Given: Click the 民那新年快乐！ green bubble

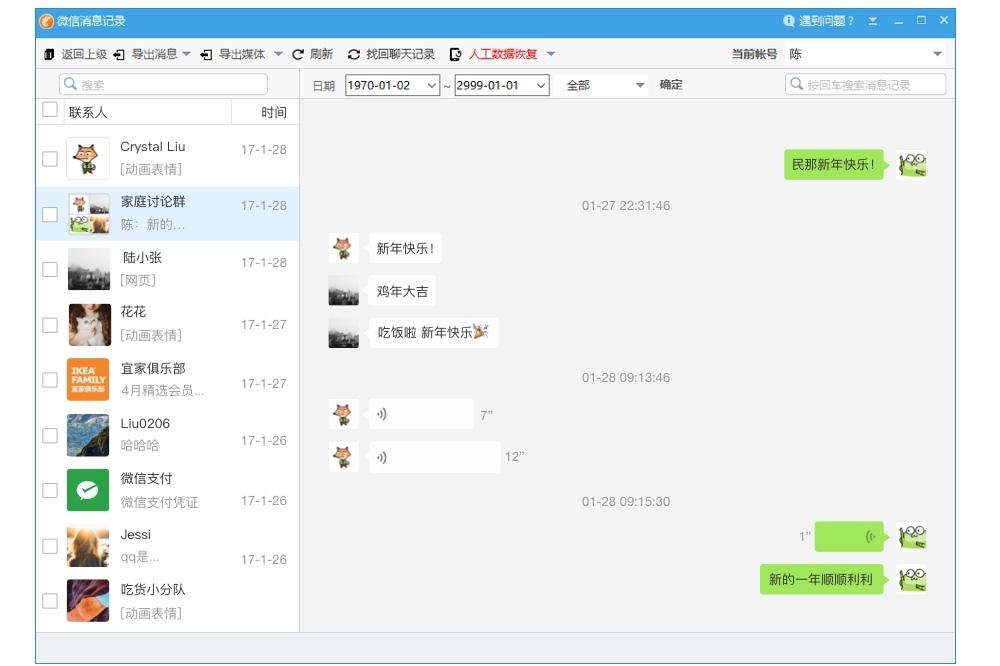Looking at the screenshot, I should [834, 165].
